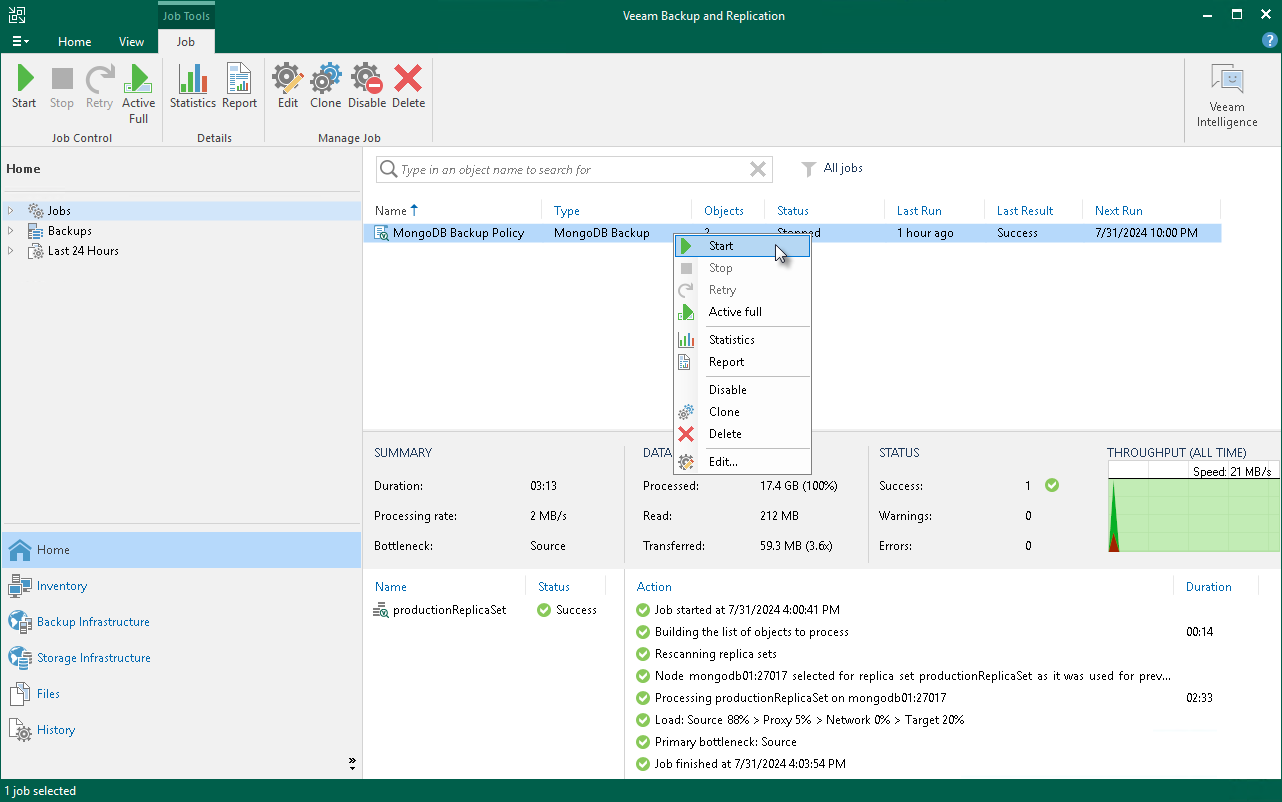Image resolution: width=1282 pixels, height=802 pixels.
Task: Click the red Delete ribbon icon
Action: (x=408, y=86)
